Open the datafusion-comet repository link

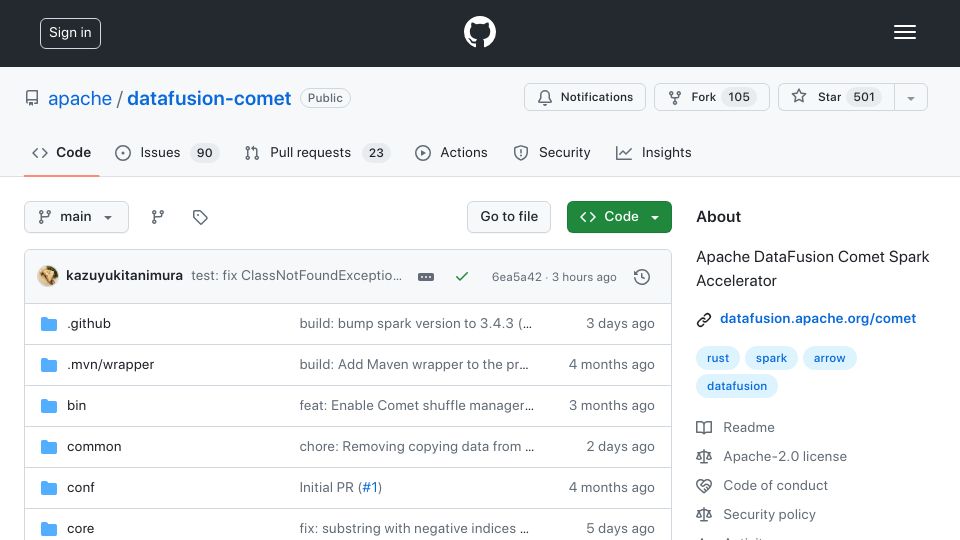coord(209,98)
